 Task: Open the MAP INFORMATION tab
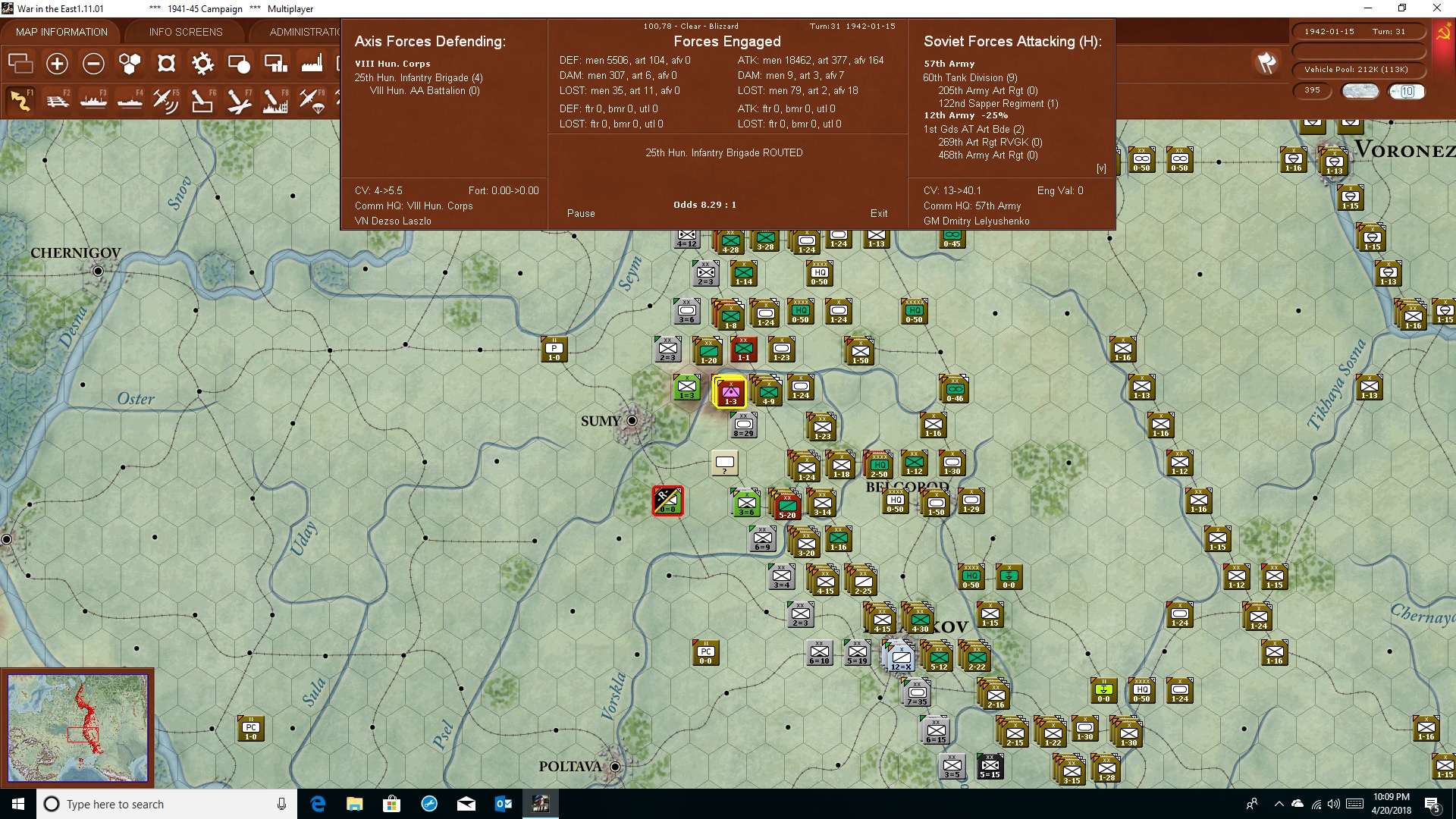pyautogui.click(x=61, y=32)
